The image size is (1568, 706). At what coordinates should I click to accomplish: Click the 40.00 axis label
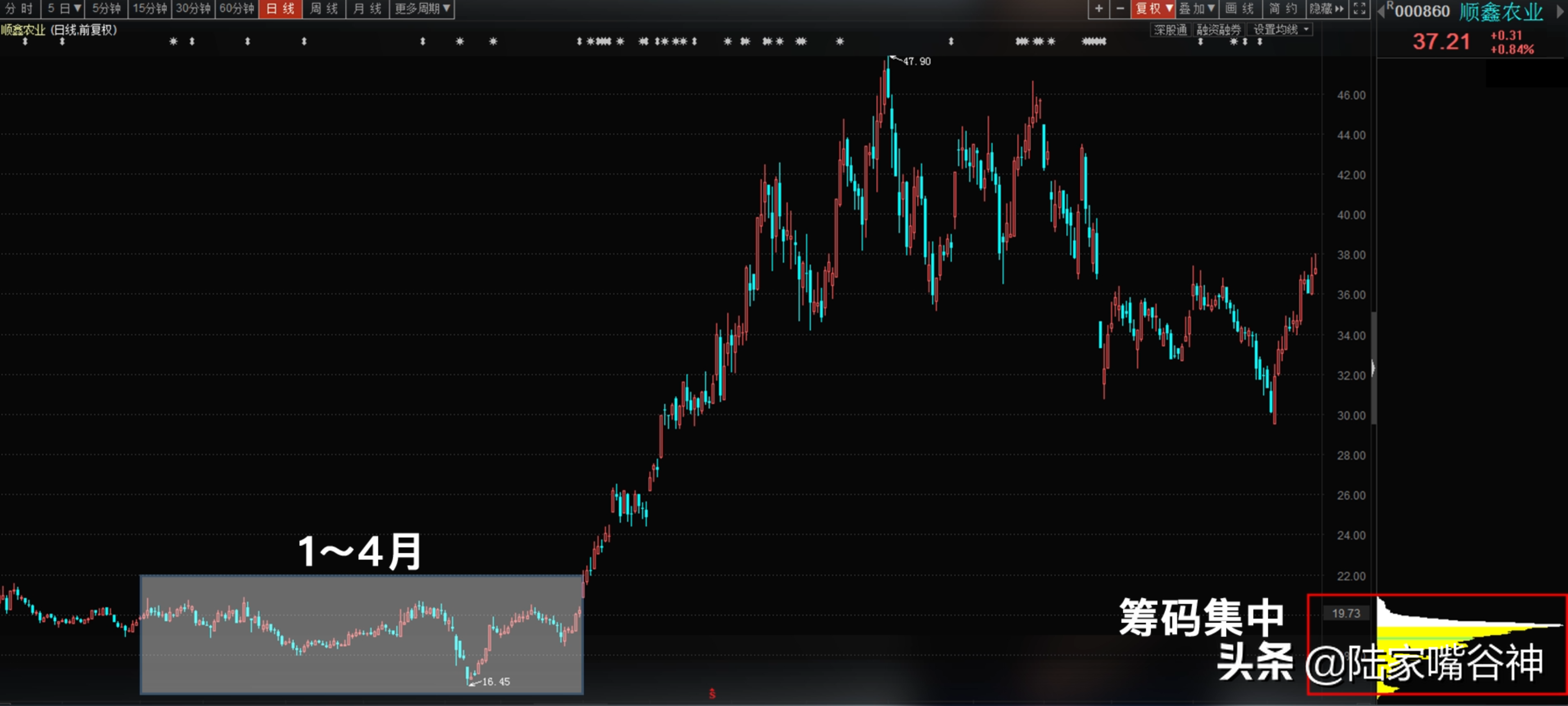click(x=1351, y=215)
